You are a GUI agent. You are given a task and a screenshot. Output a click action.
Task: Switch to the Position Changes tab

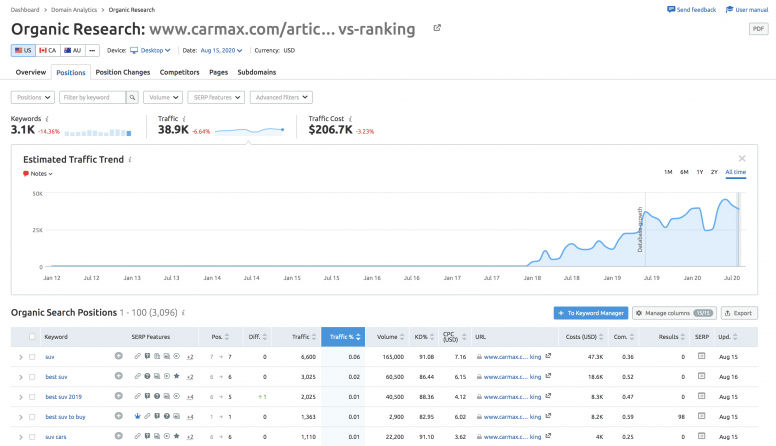[x=123, y=72]
